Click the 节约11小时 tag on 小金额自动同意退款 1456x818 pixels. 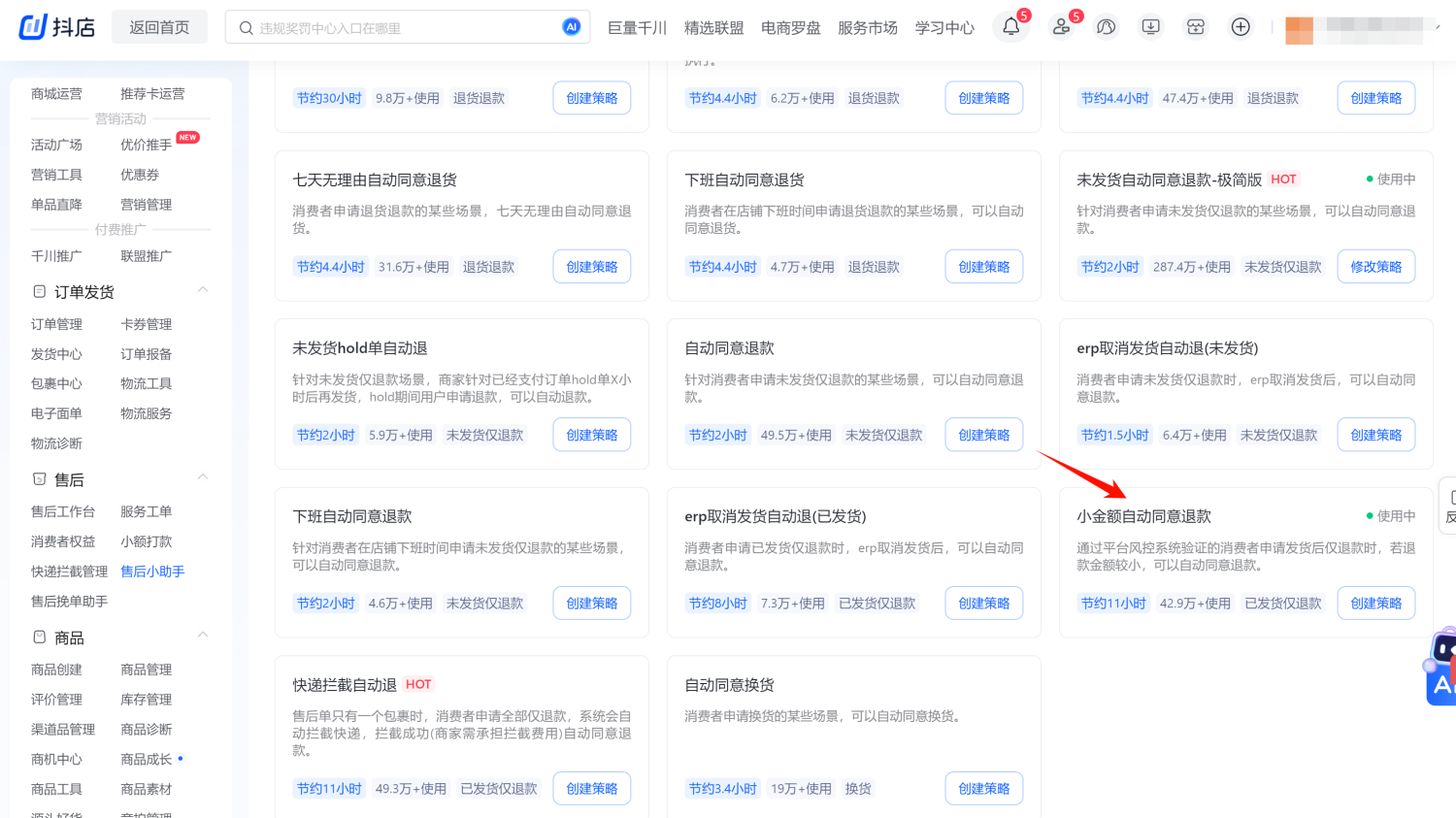point(1113,604)
